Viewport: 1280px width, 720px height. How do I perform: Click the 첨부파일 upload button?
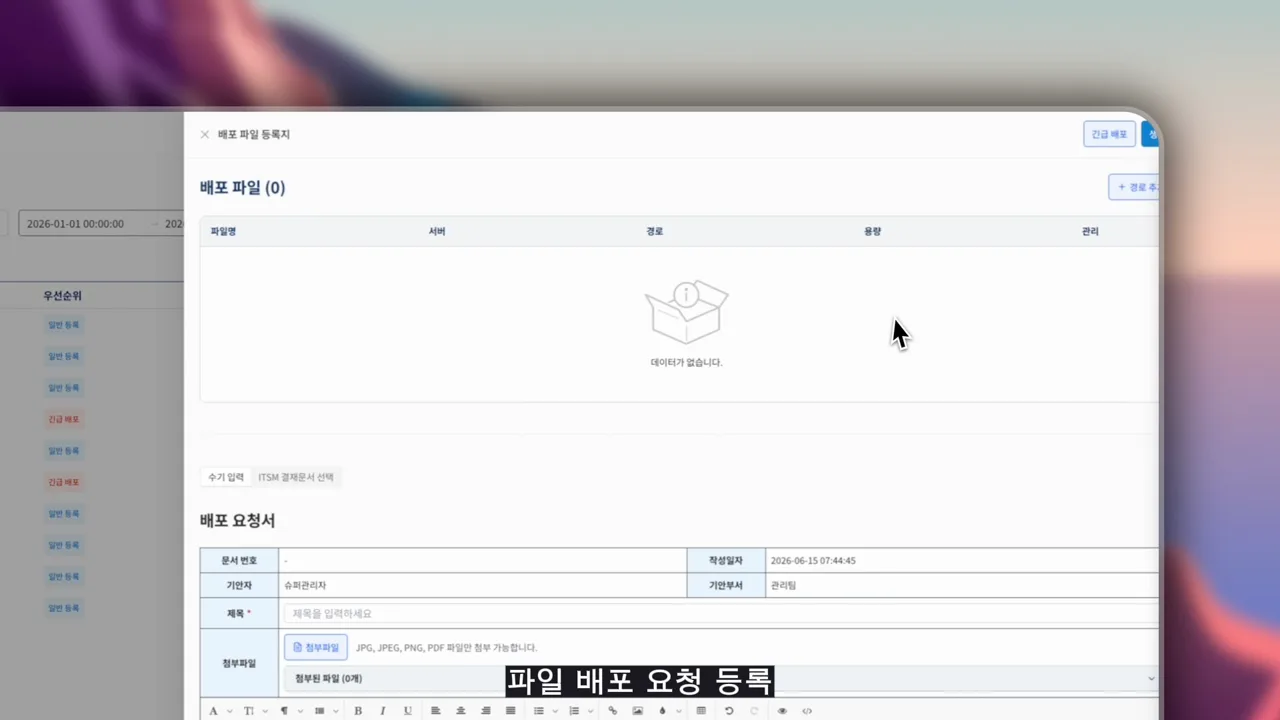316,647
